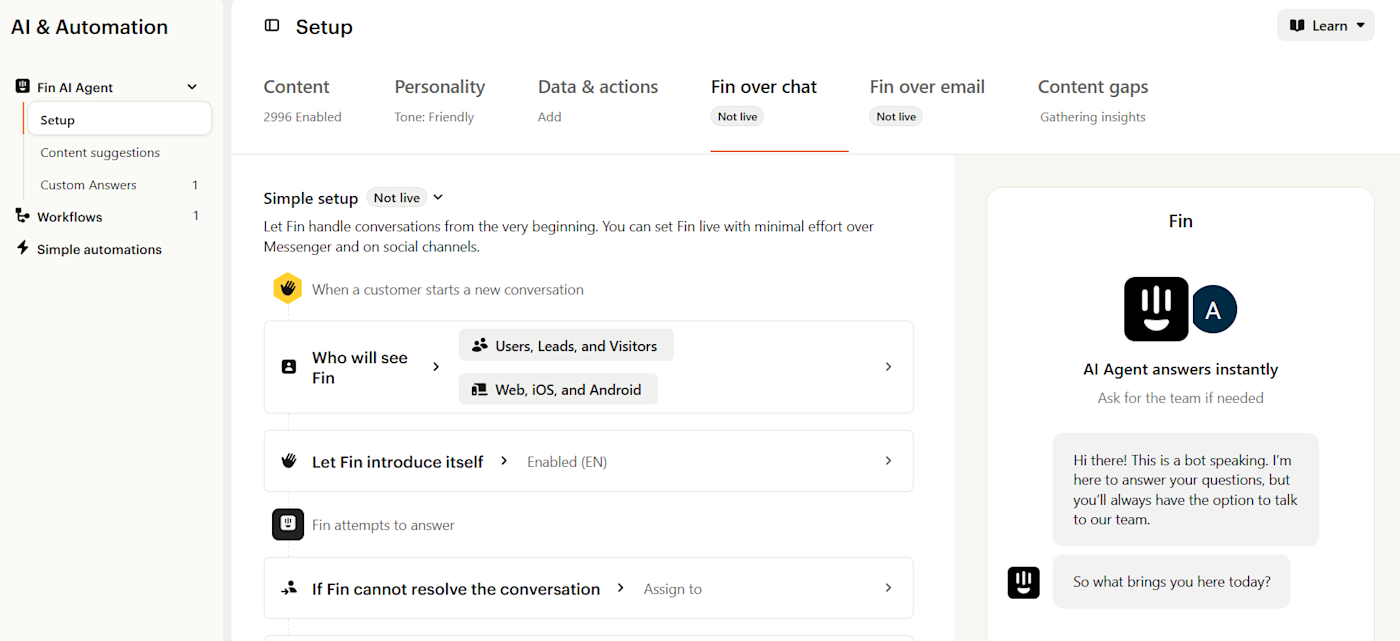
Task: Click the Web, iOS, and Android chip
Action: click(x=558, y=389)
